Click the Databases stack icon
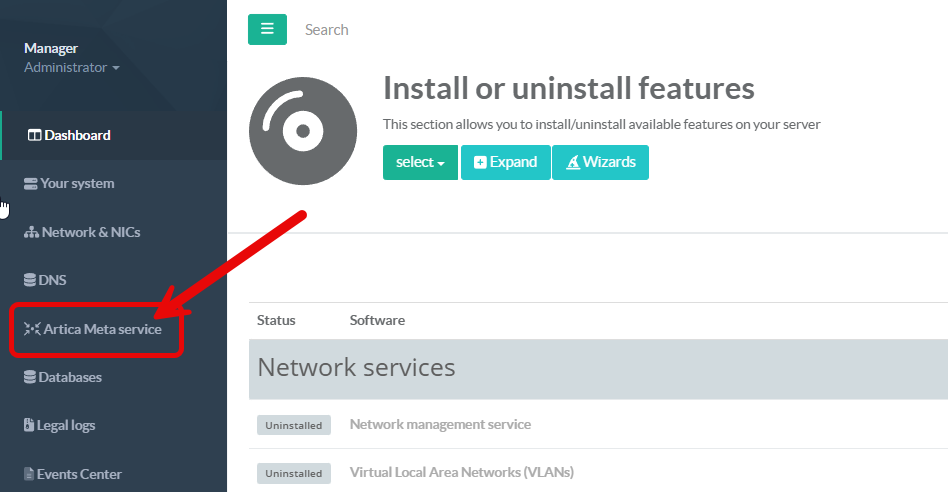Screen dimensions: 948x492 [30, 378]
